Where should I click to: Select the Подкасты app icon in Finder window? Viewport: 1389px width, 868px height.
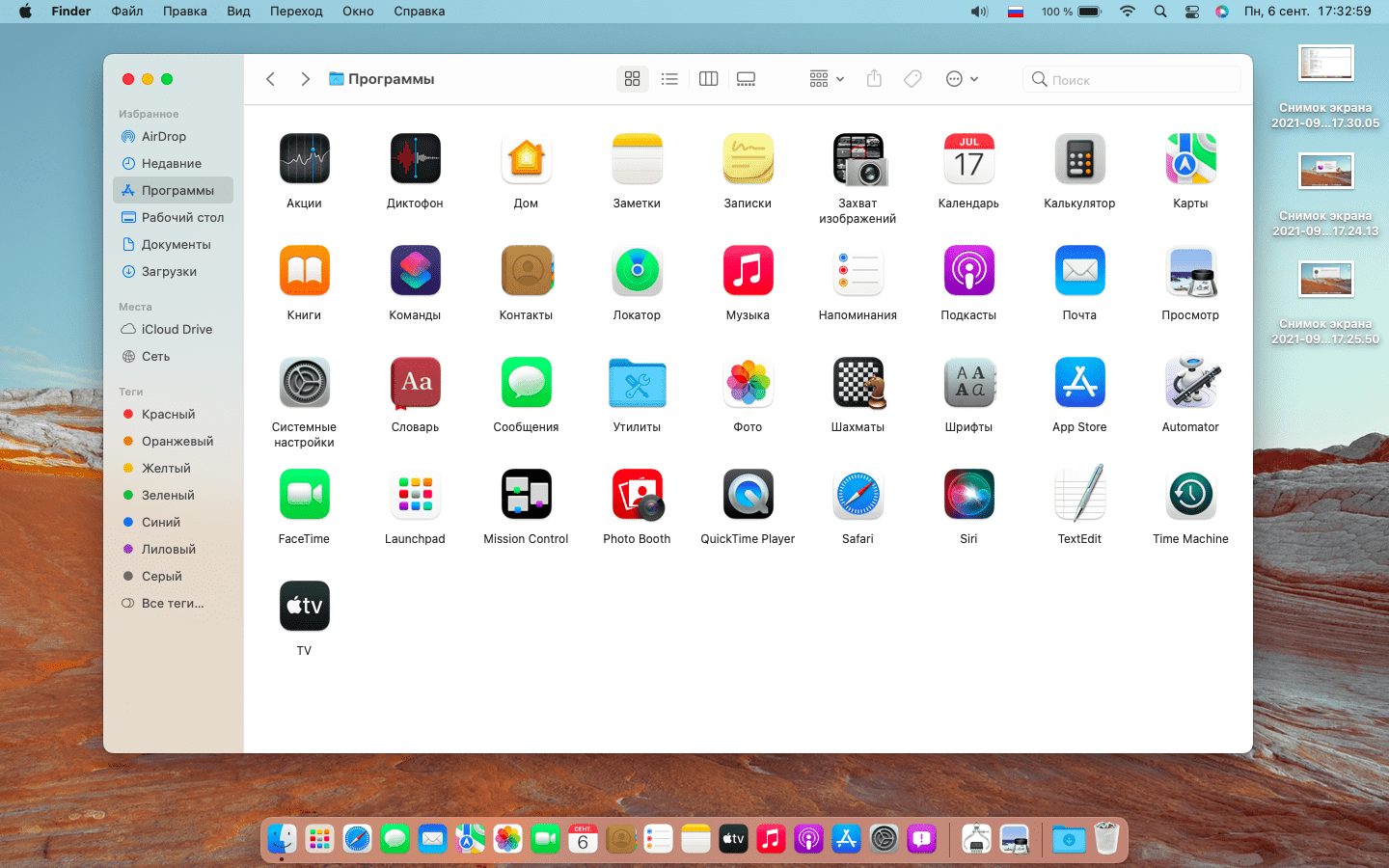point(968,270)
